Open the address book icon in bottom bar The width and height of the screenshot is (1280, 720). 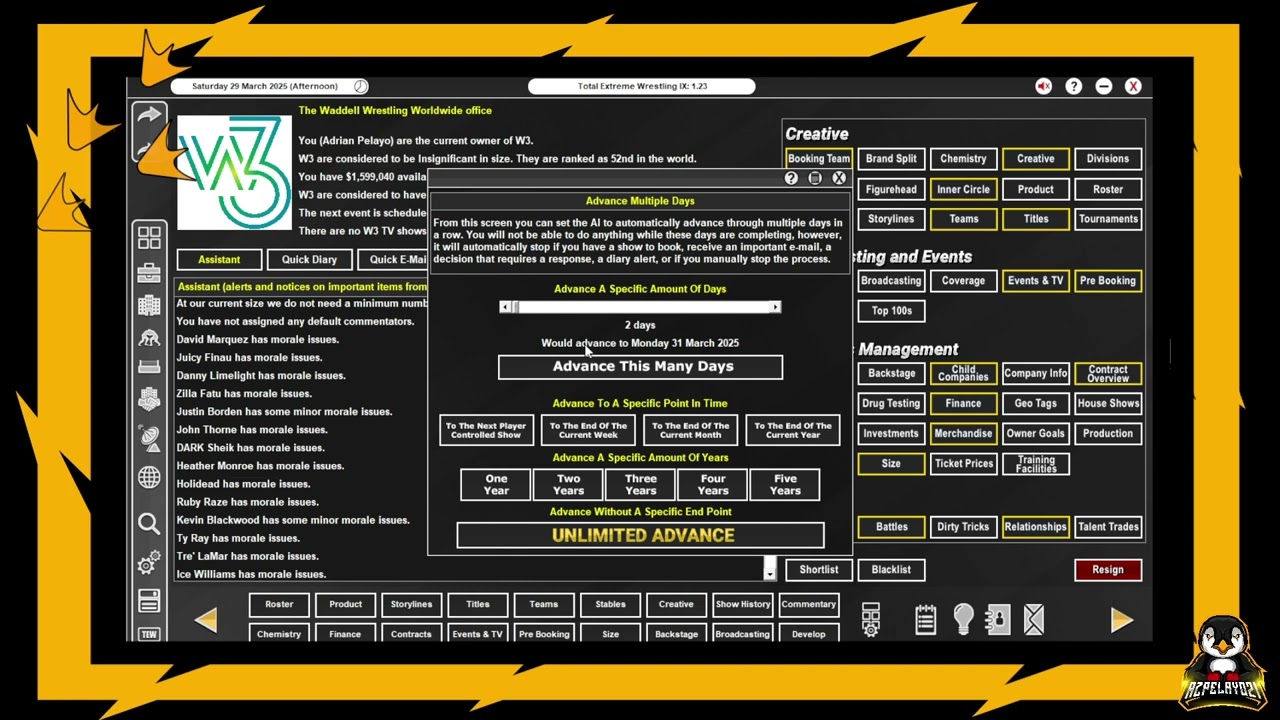pyautogui.click(x=997, y=620)
